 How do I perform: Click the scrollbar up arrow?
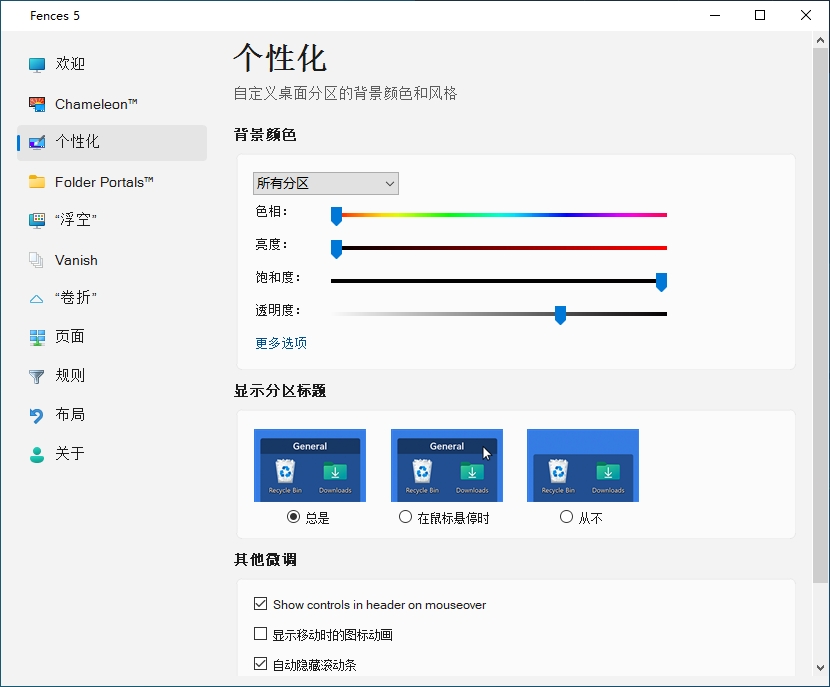820,40
